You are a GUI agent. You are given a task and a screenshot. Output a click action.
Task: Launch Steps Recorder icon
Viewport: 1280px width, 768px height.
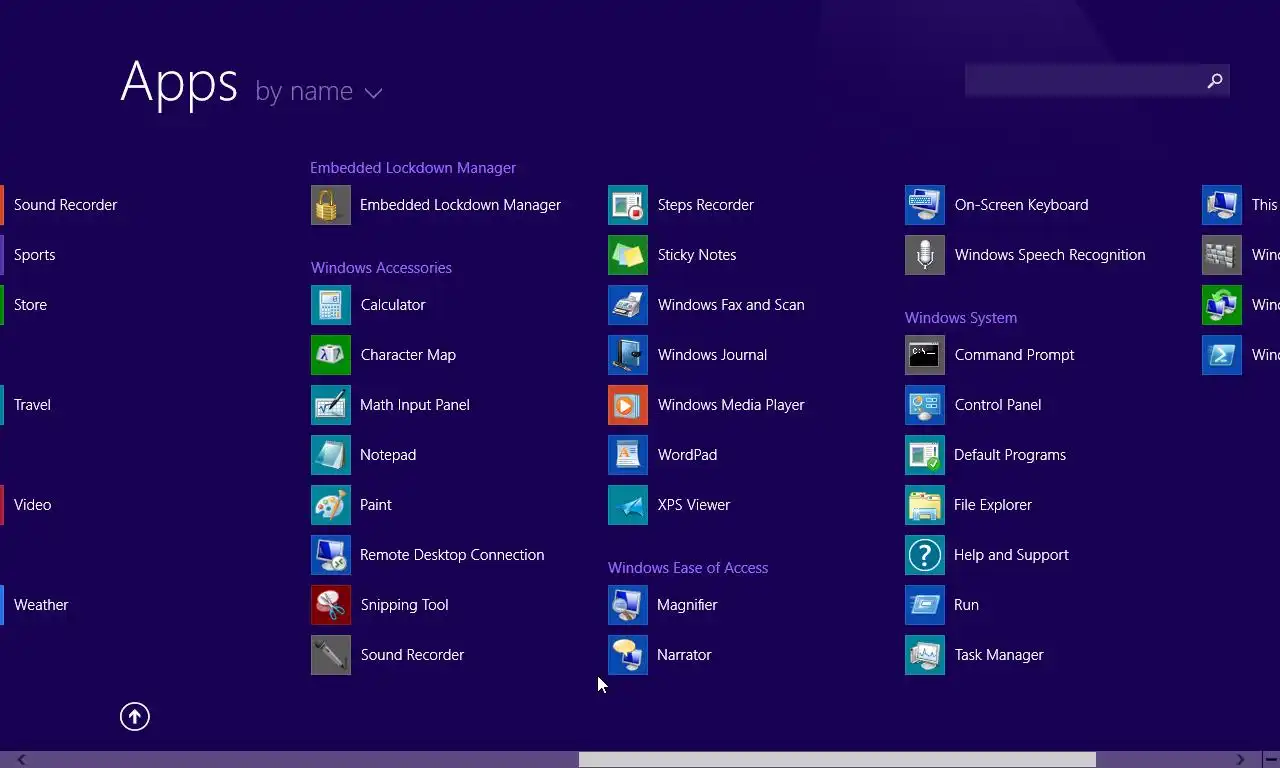coord(628,205)
